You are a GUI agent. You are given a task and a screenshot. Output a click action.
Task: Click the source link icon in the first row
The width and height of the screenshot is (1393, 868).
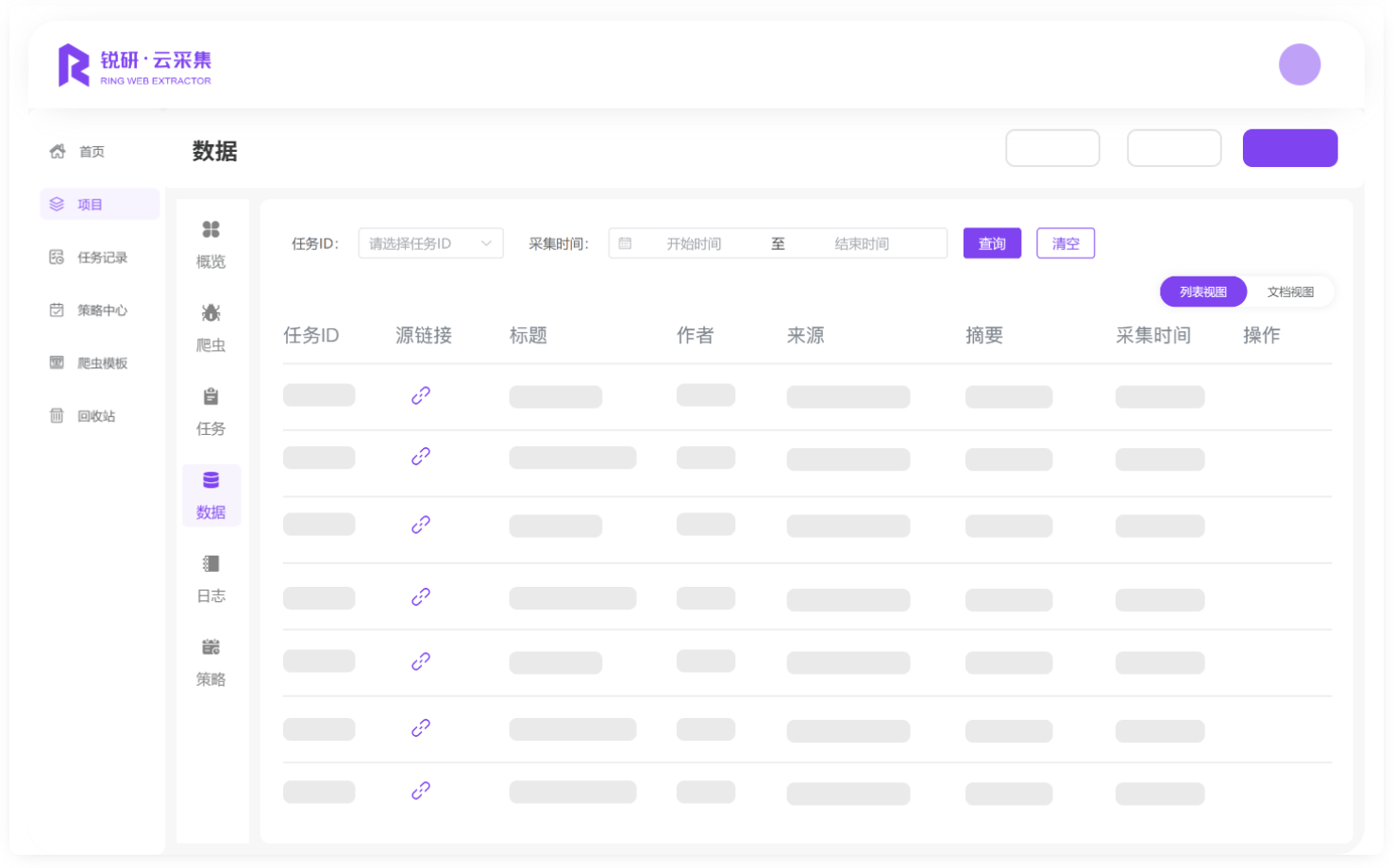[x=421, y=395]
